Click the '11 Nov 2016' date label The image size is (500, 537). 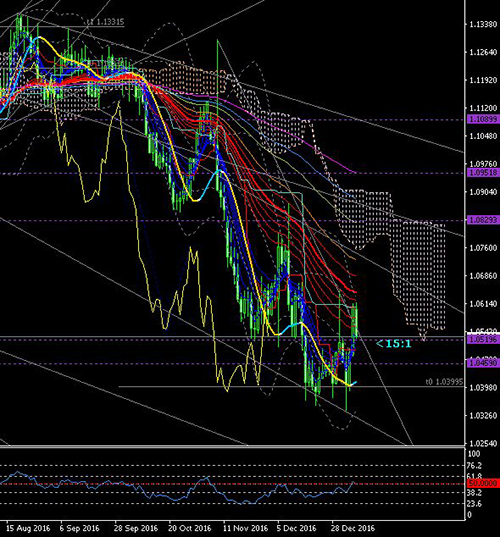click(x=245, y=528)
